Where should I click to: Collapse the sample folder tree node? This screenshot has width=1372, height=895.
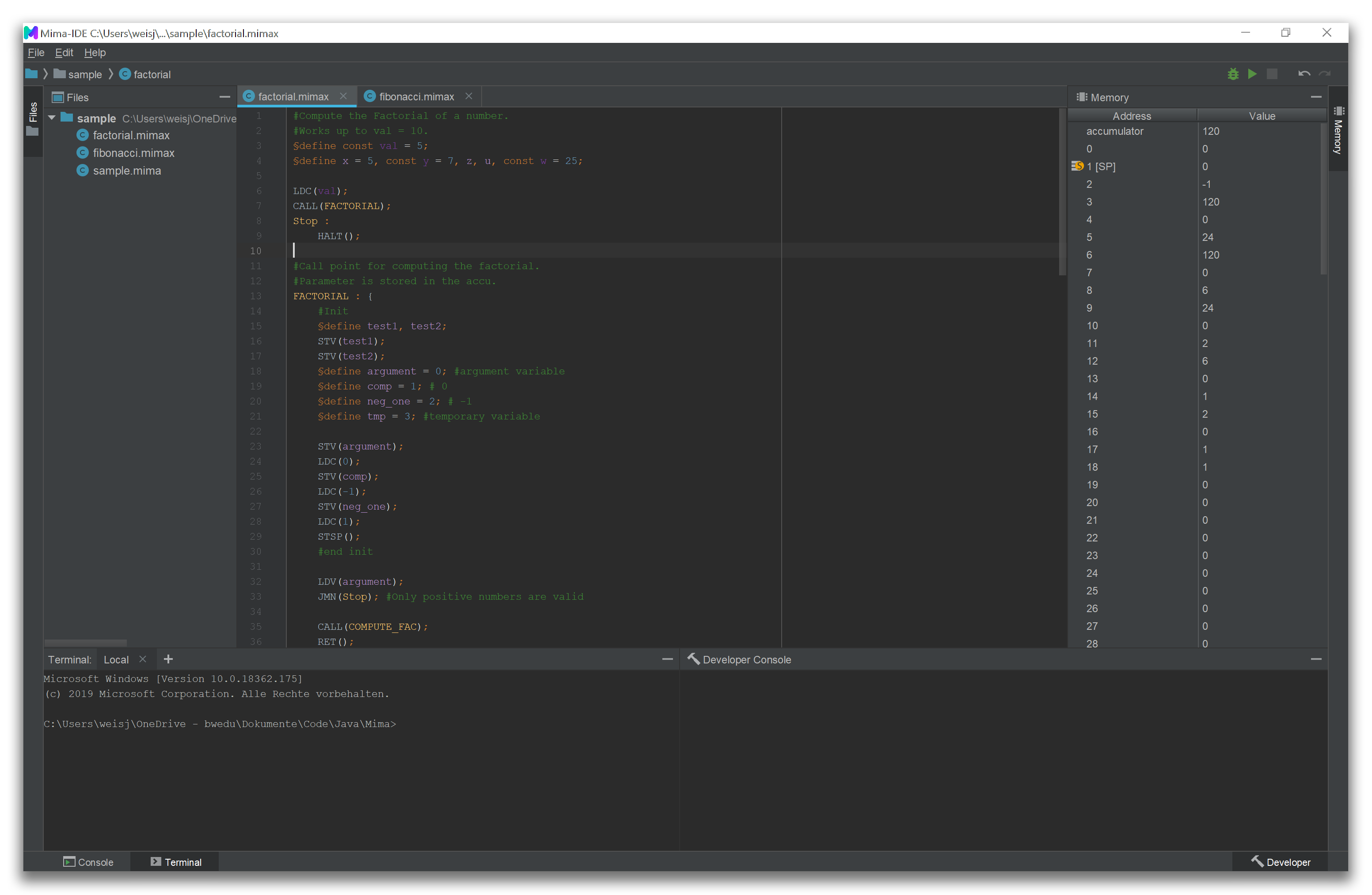52,118
